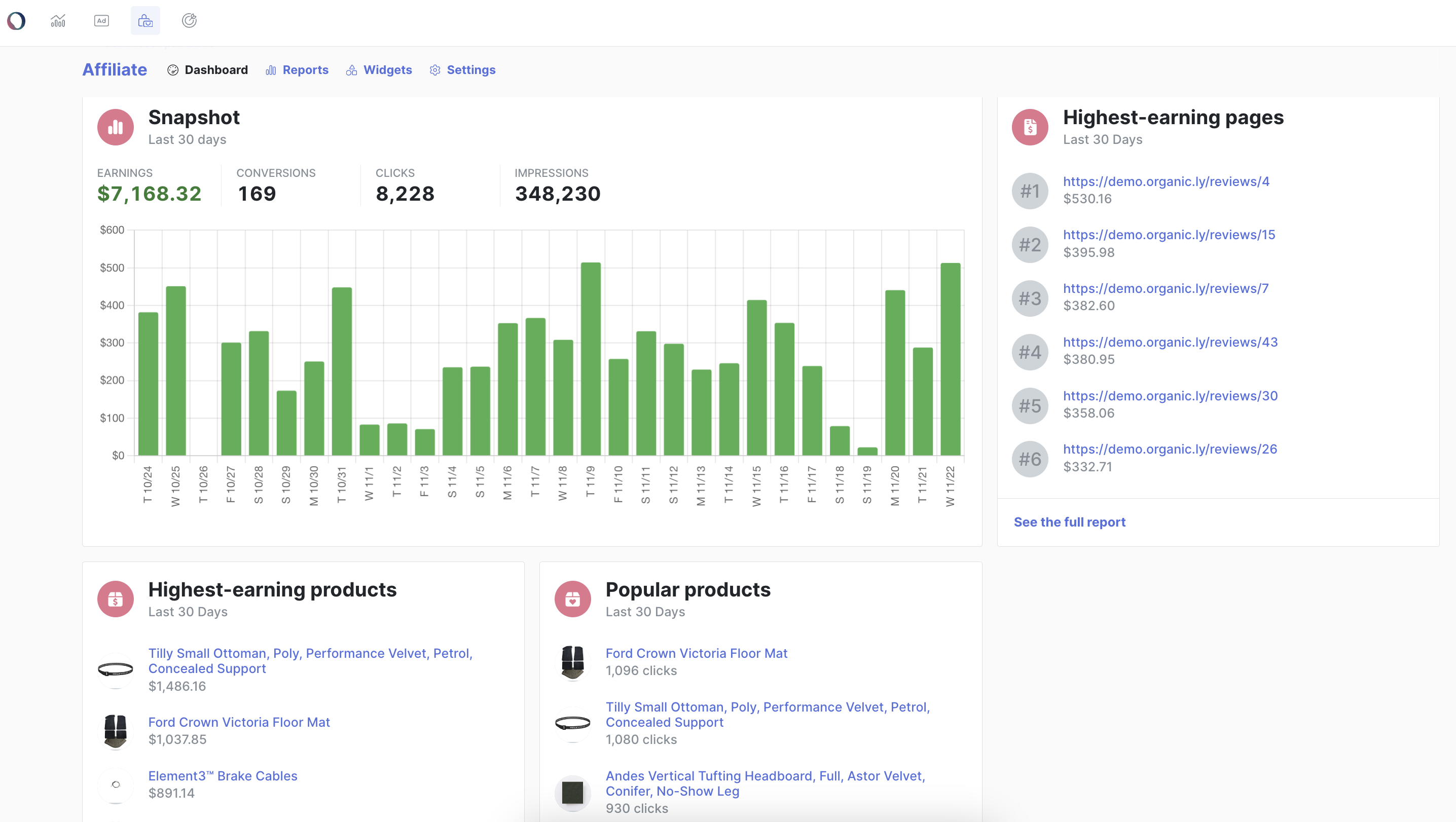
Task: Click Andes Headboard thumbnail
Action: point(572,793)
